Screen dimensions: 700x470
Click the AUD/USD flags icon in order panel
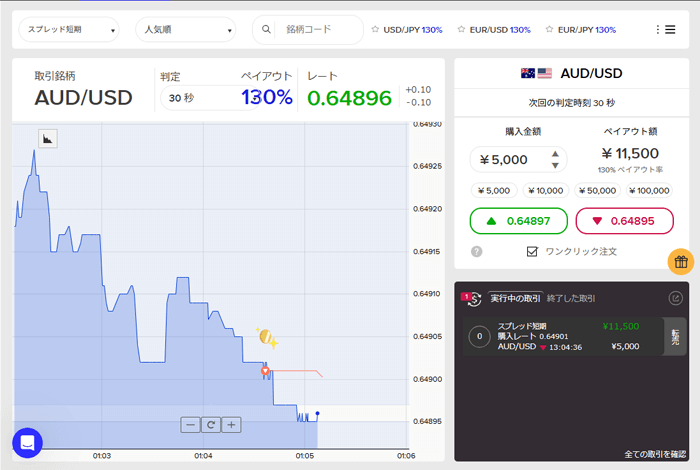(537, 73)
